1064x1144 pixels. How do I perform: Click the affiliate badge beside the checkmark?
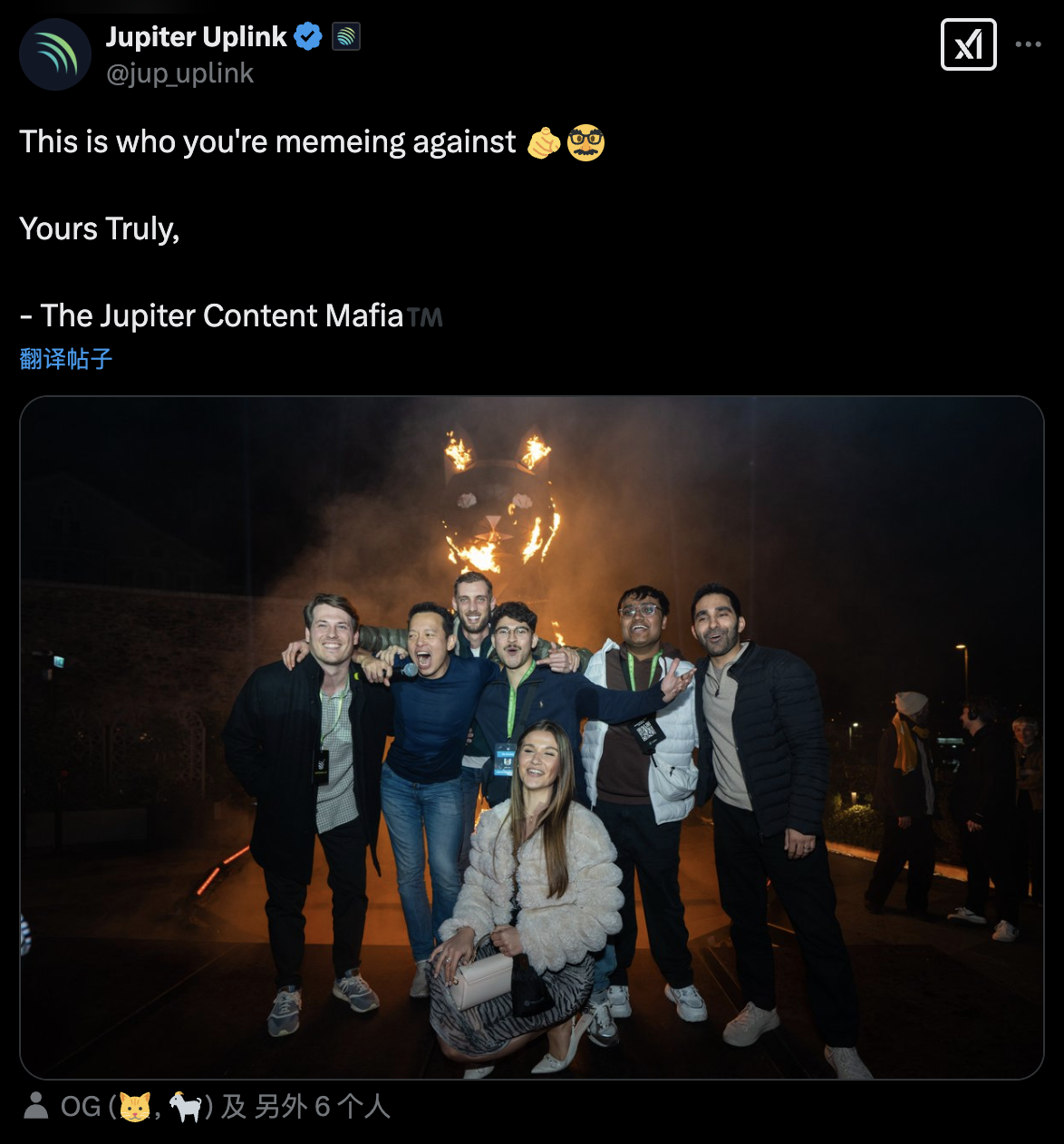point(346,37)
